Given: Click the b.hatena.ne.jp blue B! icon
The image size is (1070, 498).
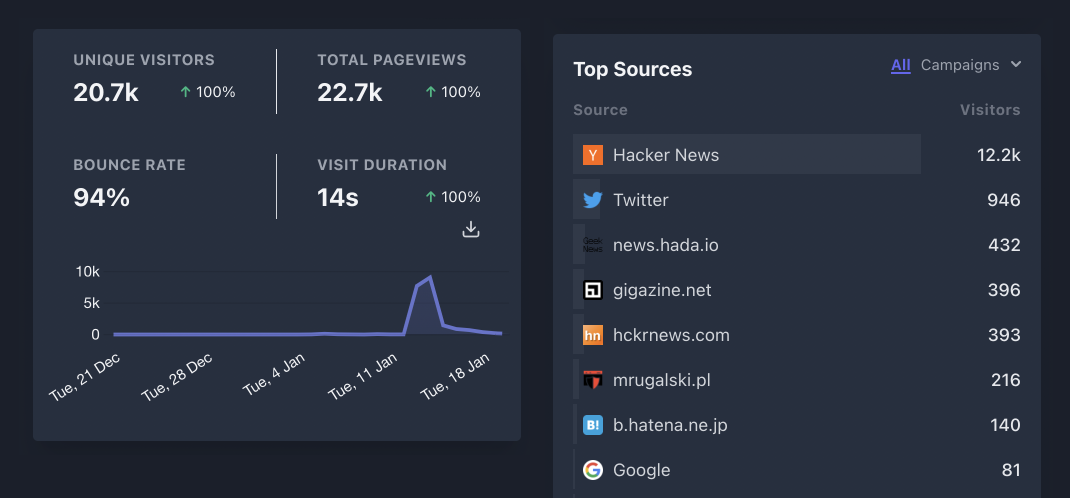Looking at the screenshot, I should [593, 425].
